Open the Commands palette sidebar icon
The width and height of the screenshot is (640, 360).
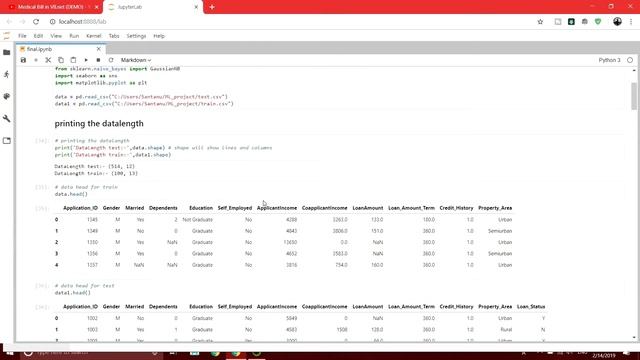coord(7,96)
